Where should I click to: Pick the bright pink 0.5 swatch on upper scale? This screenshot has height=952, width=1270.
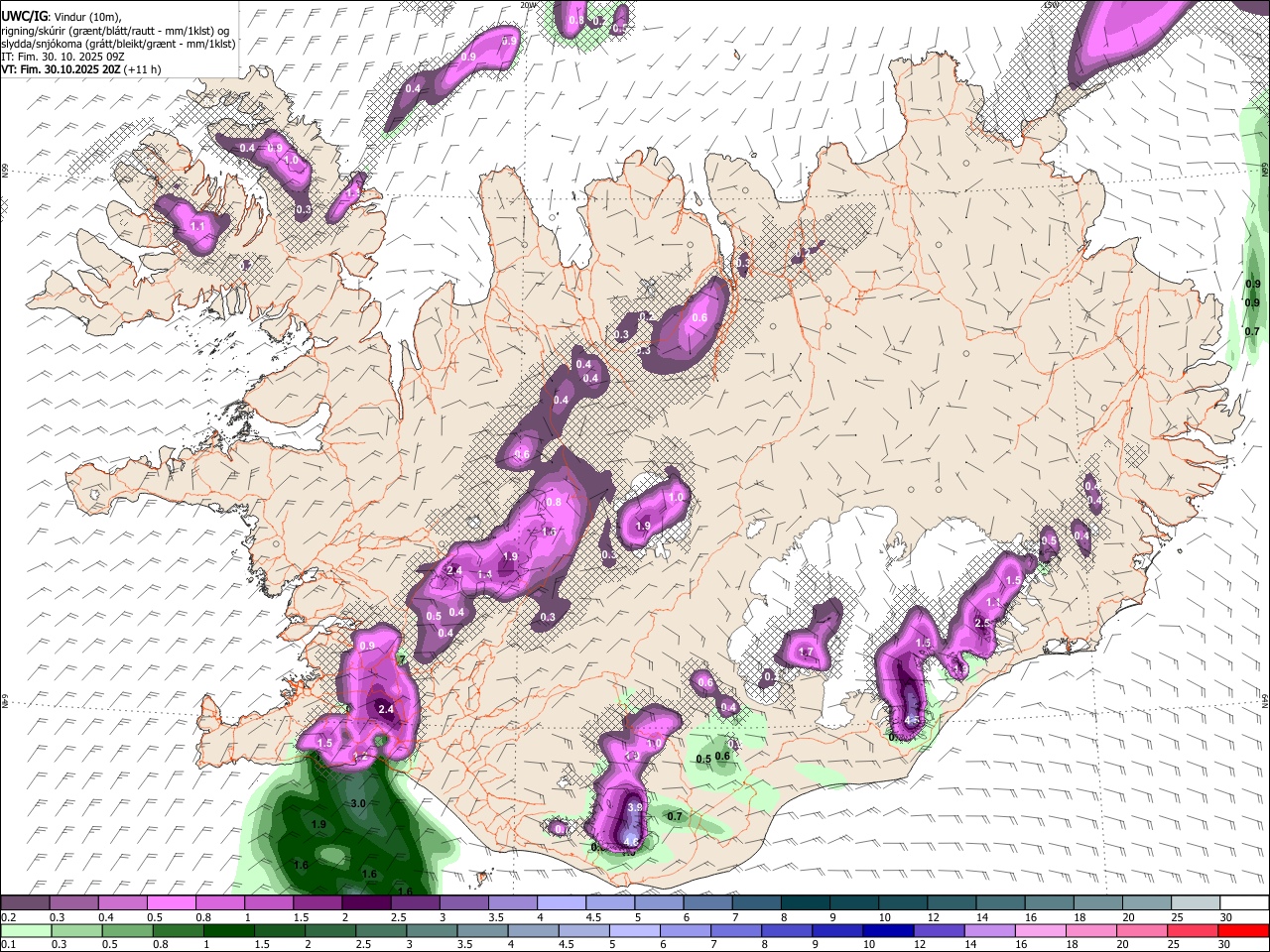[171, 902]
